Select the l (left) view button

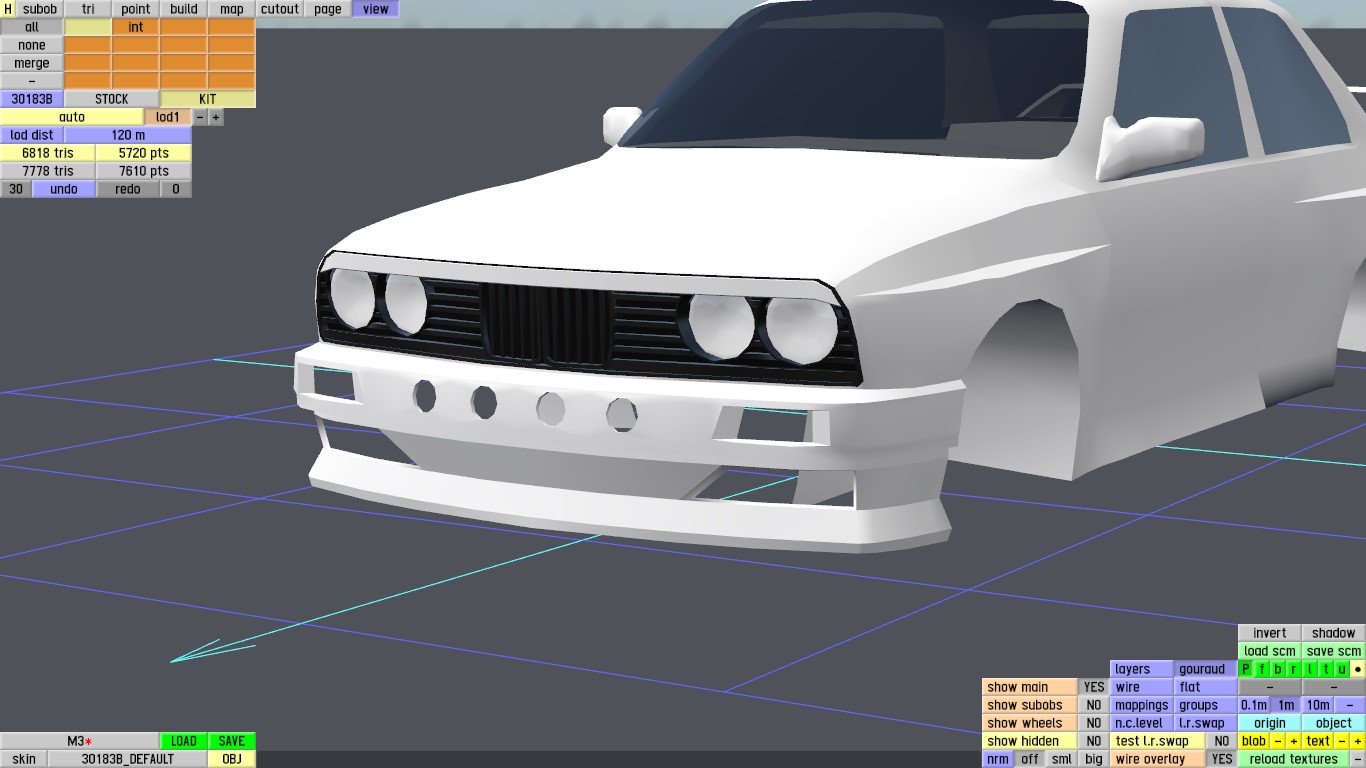point(1310,669)
